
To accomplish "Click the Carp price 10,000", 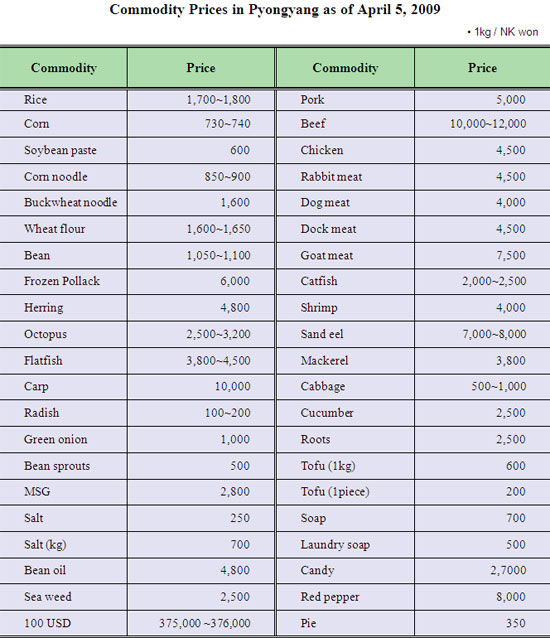I will 232,387.
